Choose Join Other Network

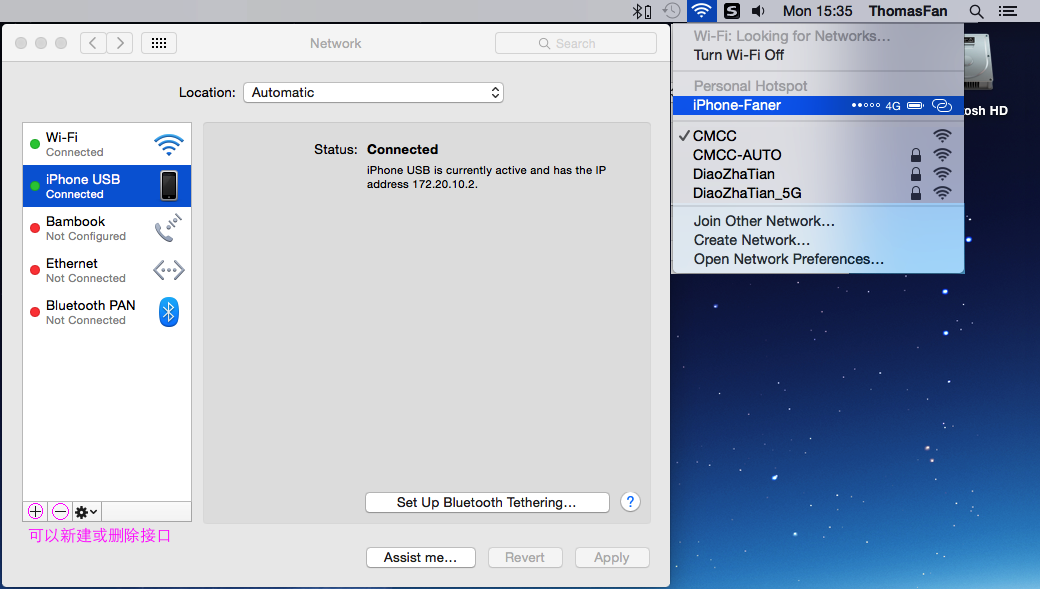[818, 221]
